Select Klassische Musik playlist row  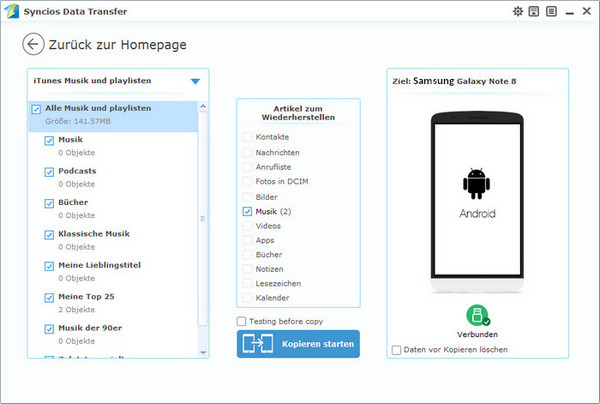pos(113,240)
